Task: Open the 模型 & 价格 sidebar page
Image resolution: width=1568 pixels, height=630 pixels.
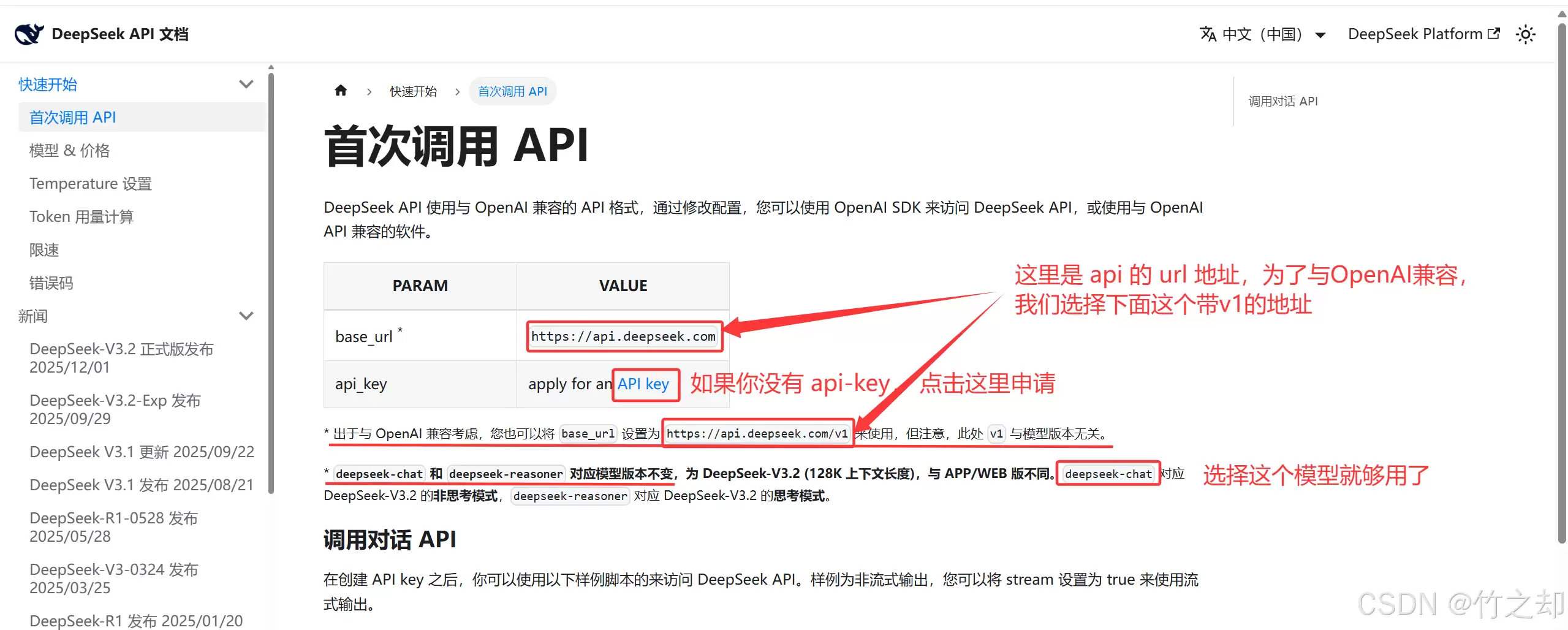Action: (x=69, y=150)
